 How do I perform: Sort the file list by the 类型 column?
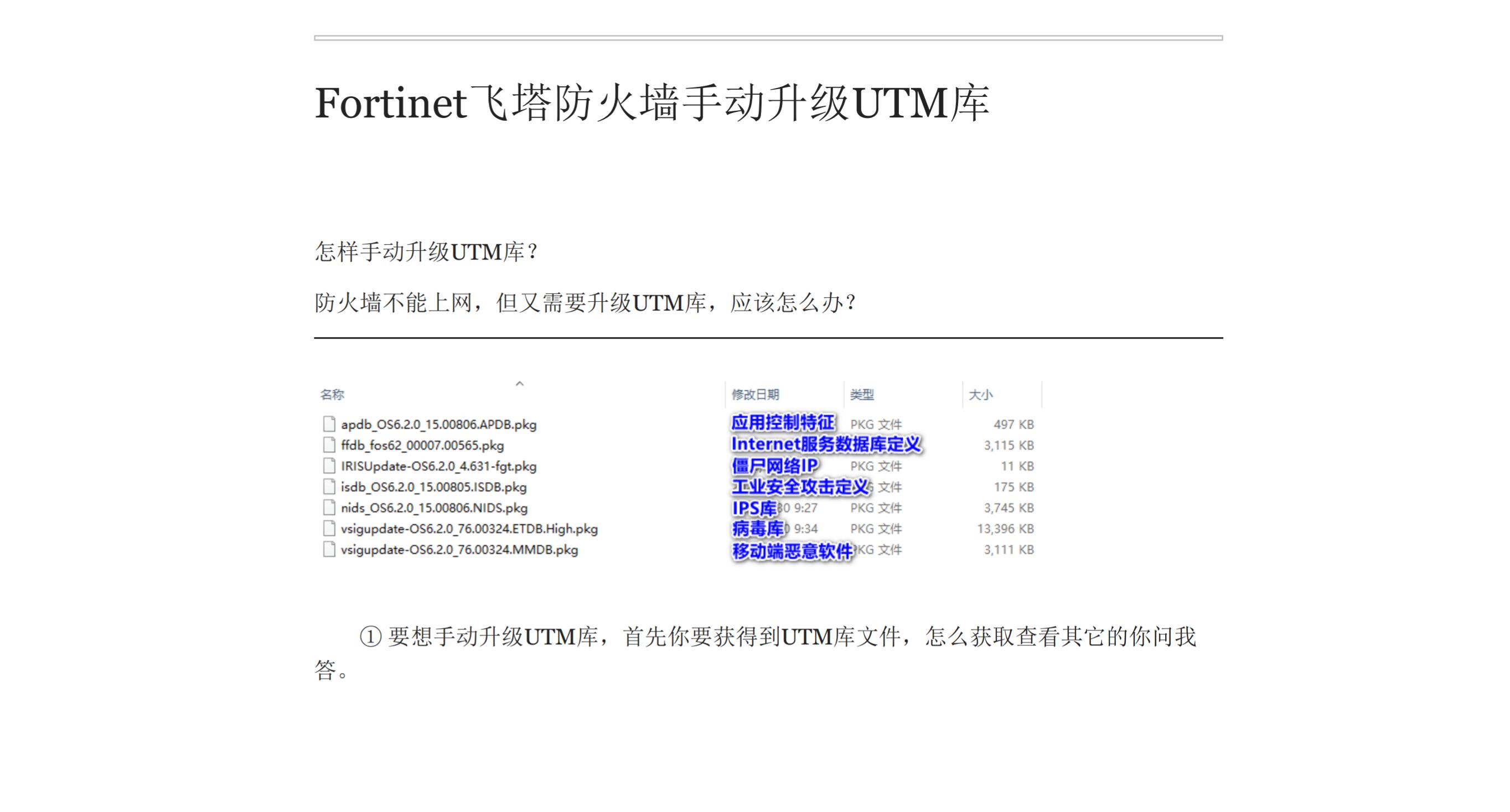point(862,395)
